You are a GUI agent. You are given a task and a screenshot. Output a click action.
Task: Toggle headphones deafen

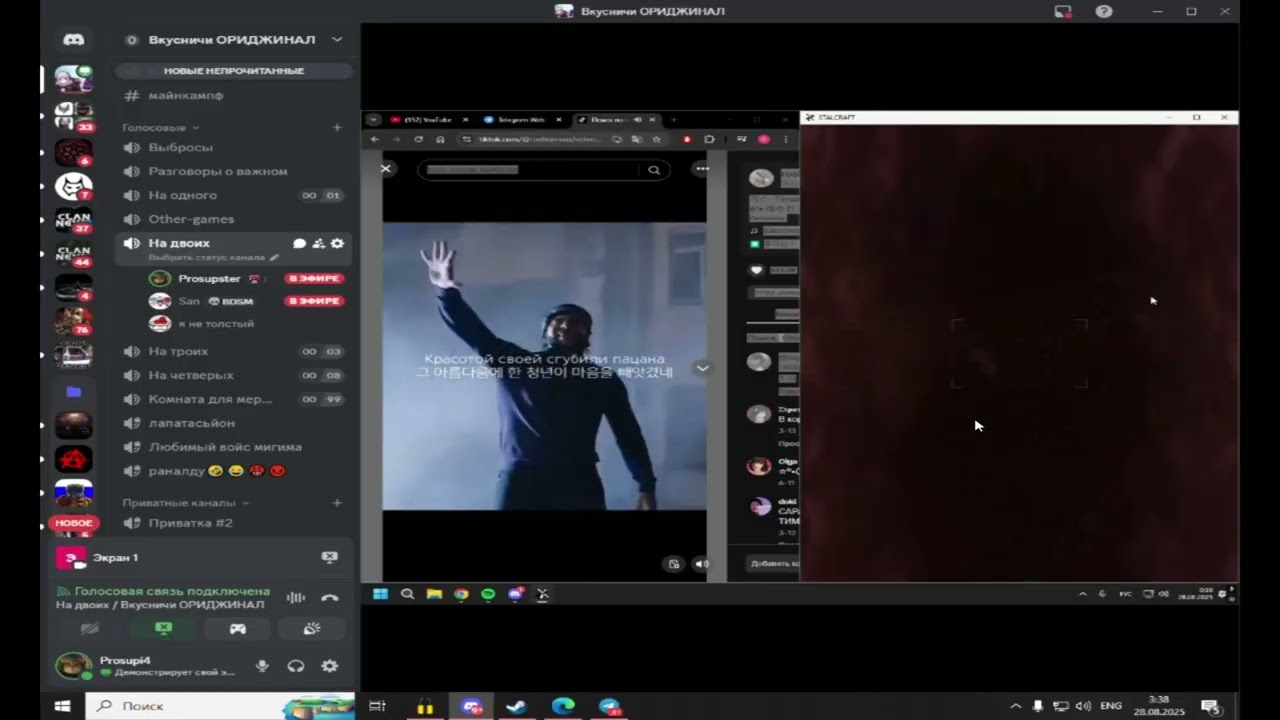click(296, 666)
